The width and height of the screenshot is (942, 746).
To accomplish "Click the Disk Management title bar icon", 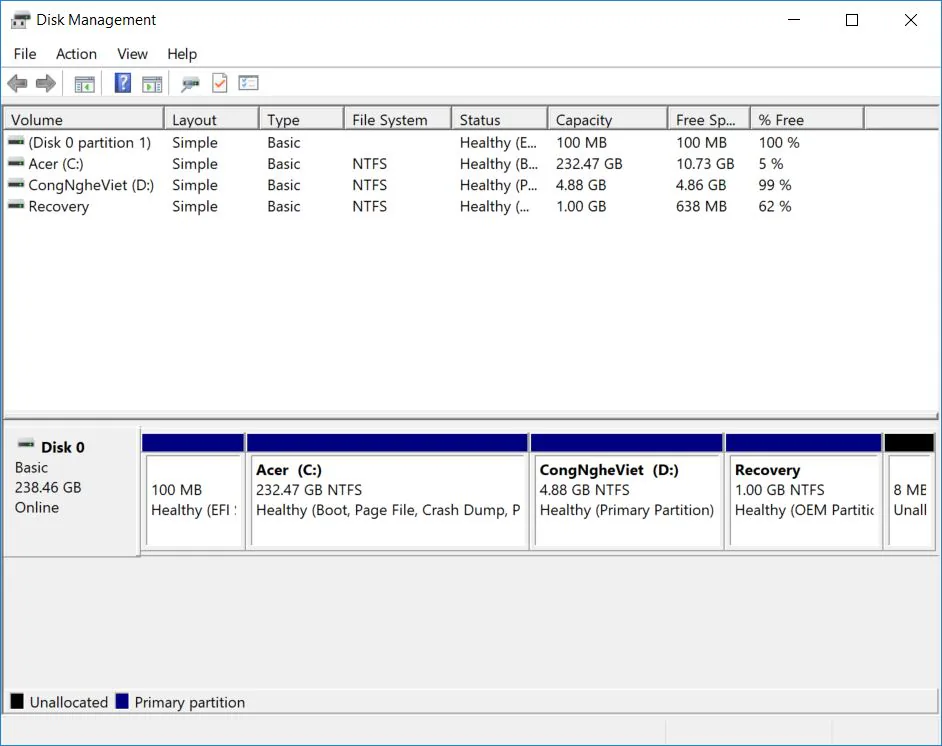I will pyautogui.click(x=20, y=20).
